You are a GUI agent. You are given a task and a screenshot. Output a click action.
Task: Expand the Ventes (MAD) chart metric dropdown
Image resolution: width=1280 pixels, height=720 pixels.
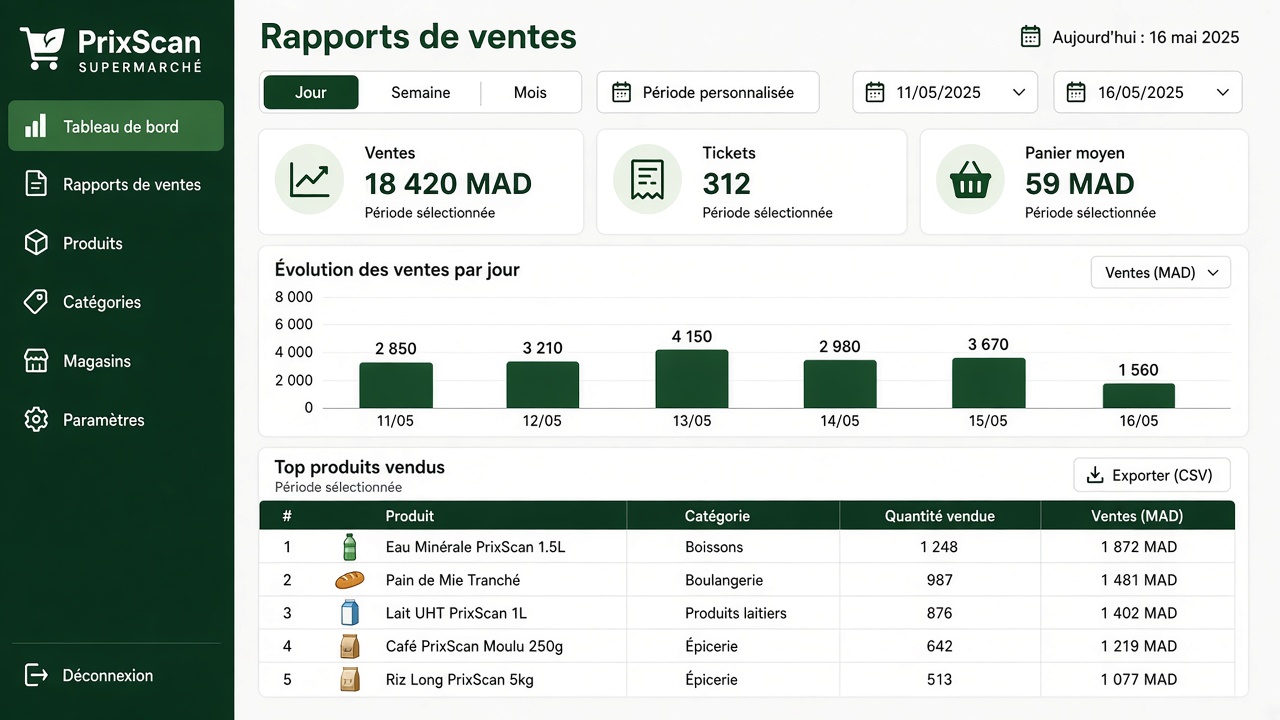1160,272
